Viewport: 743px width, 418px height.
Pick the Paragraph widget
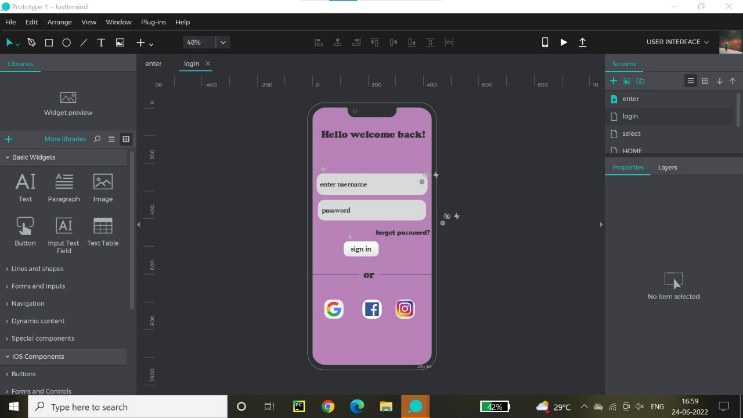[63, 188]
